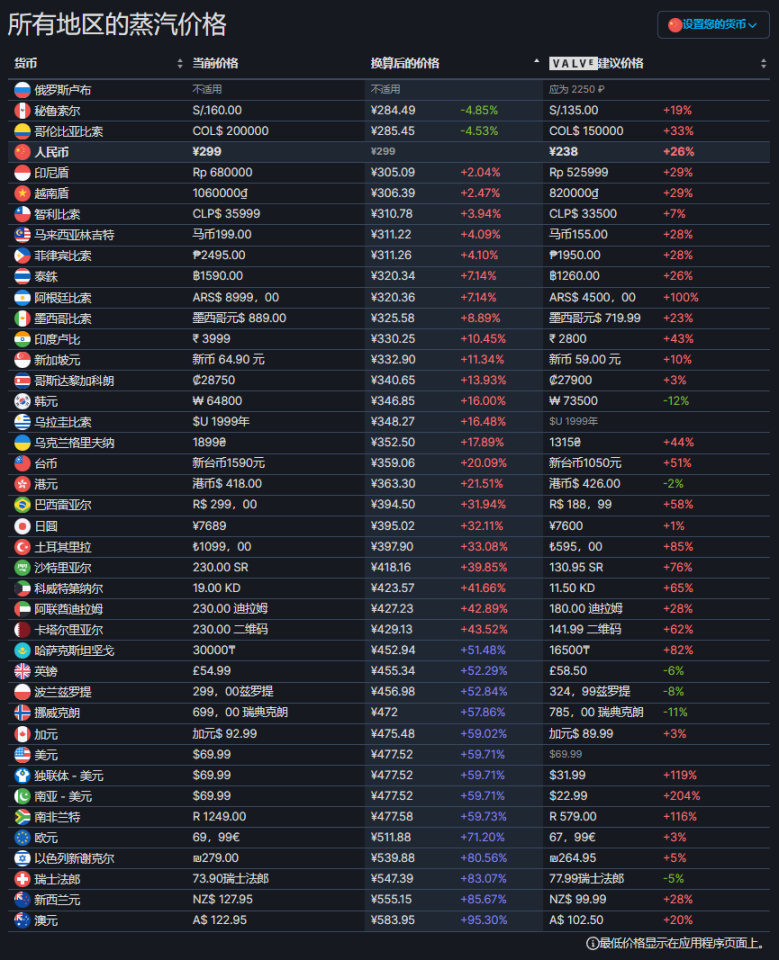The height and width of the screenshot is (960, 779).
Task: Select the ¥7689 price in 日圆 row
Action: (x=209, y=526)
